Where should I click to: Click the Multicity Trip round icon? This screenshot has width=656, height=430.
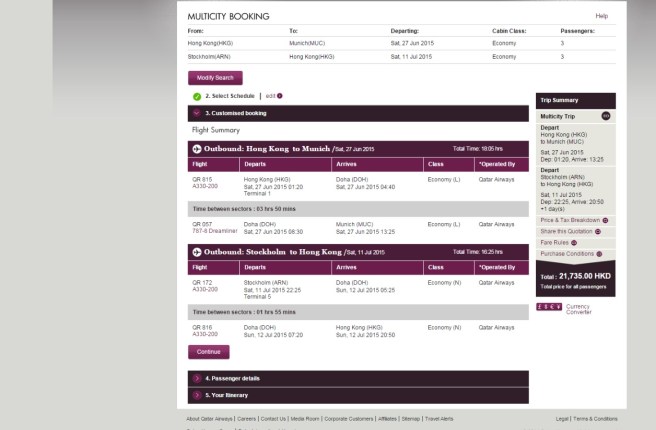point(606,116)
